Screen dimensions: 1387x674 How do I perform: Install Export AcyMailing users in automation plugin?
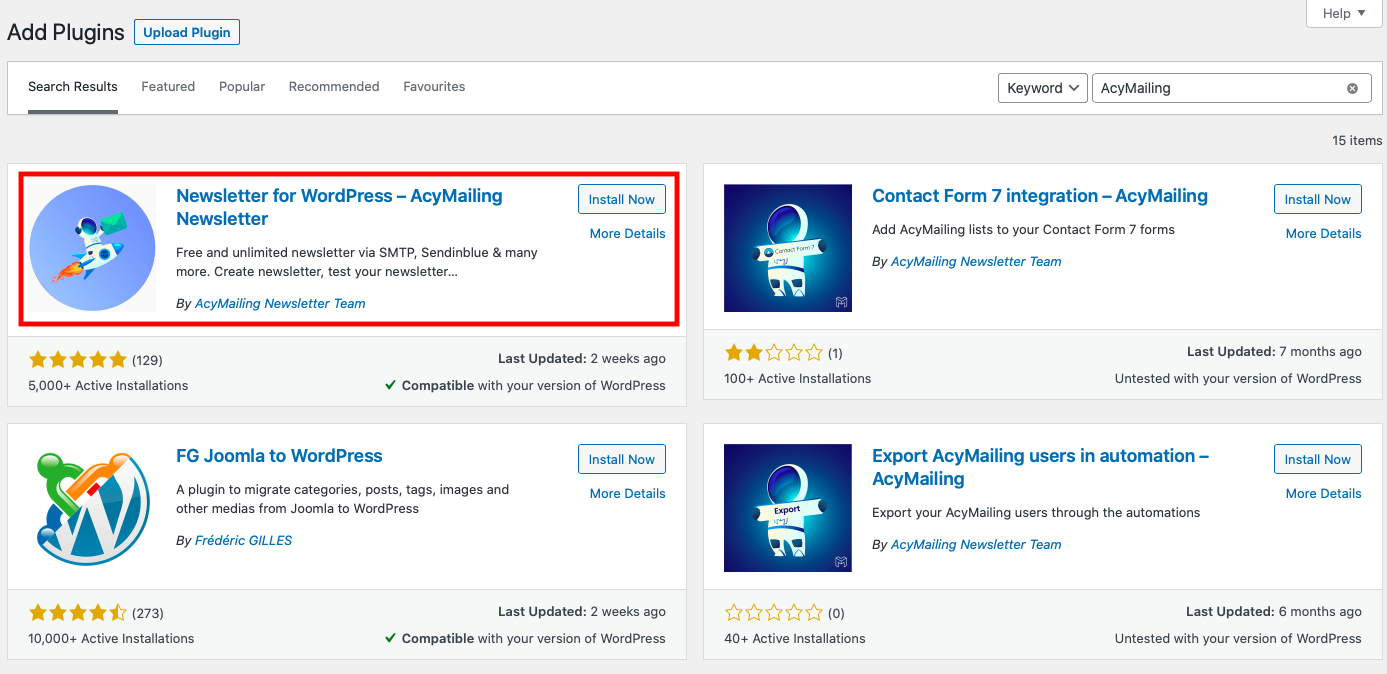tap(1318, 459)
